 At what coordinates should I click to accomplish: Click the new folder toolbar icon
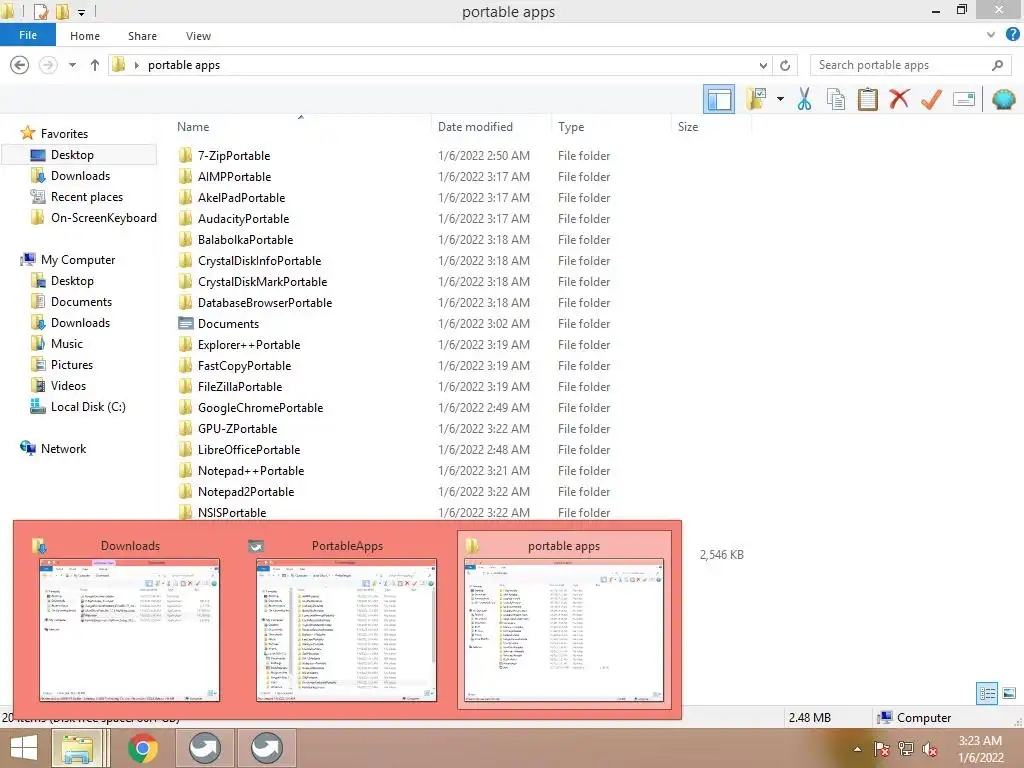pyautogui.click(x=756, y=99)
